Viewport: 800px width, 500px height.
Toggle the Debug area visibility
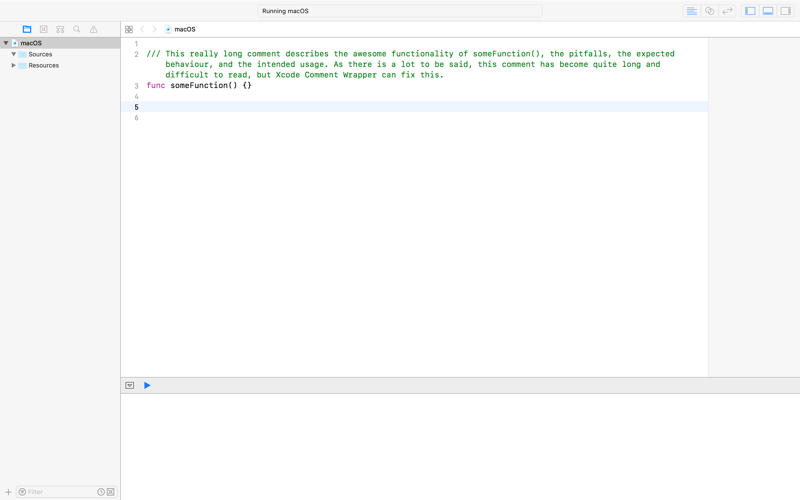(768, 11)
